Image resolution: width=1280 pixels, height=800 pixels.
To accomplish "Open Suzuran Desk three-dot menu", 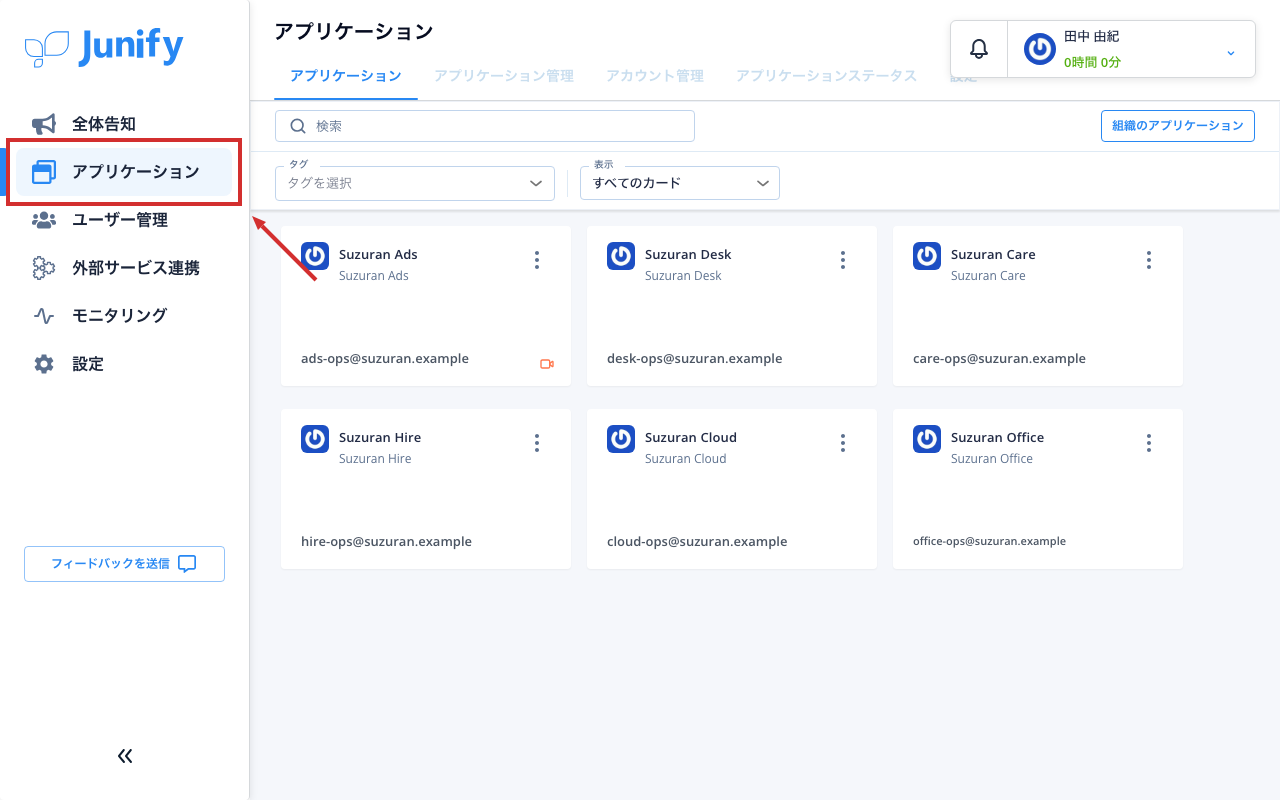I will (843, 260).
